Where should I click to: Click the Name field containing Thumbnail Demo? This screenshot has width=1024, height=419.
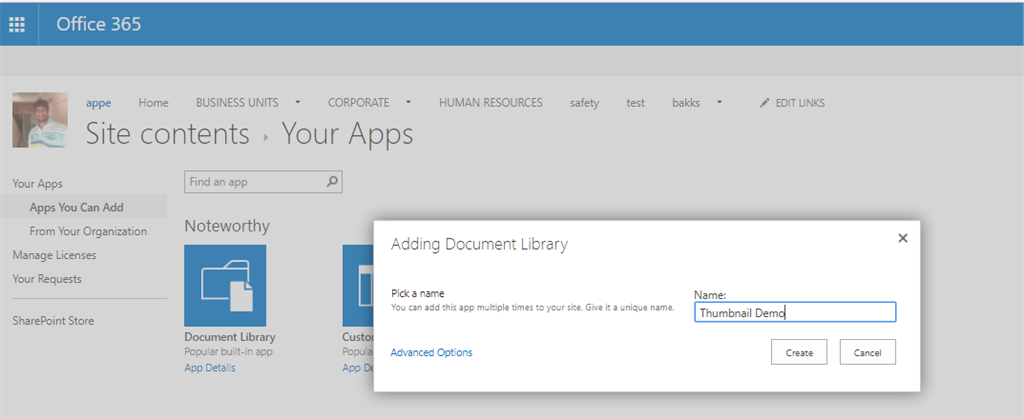pyautogui.click(x=795, y=312)
